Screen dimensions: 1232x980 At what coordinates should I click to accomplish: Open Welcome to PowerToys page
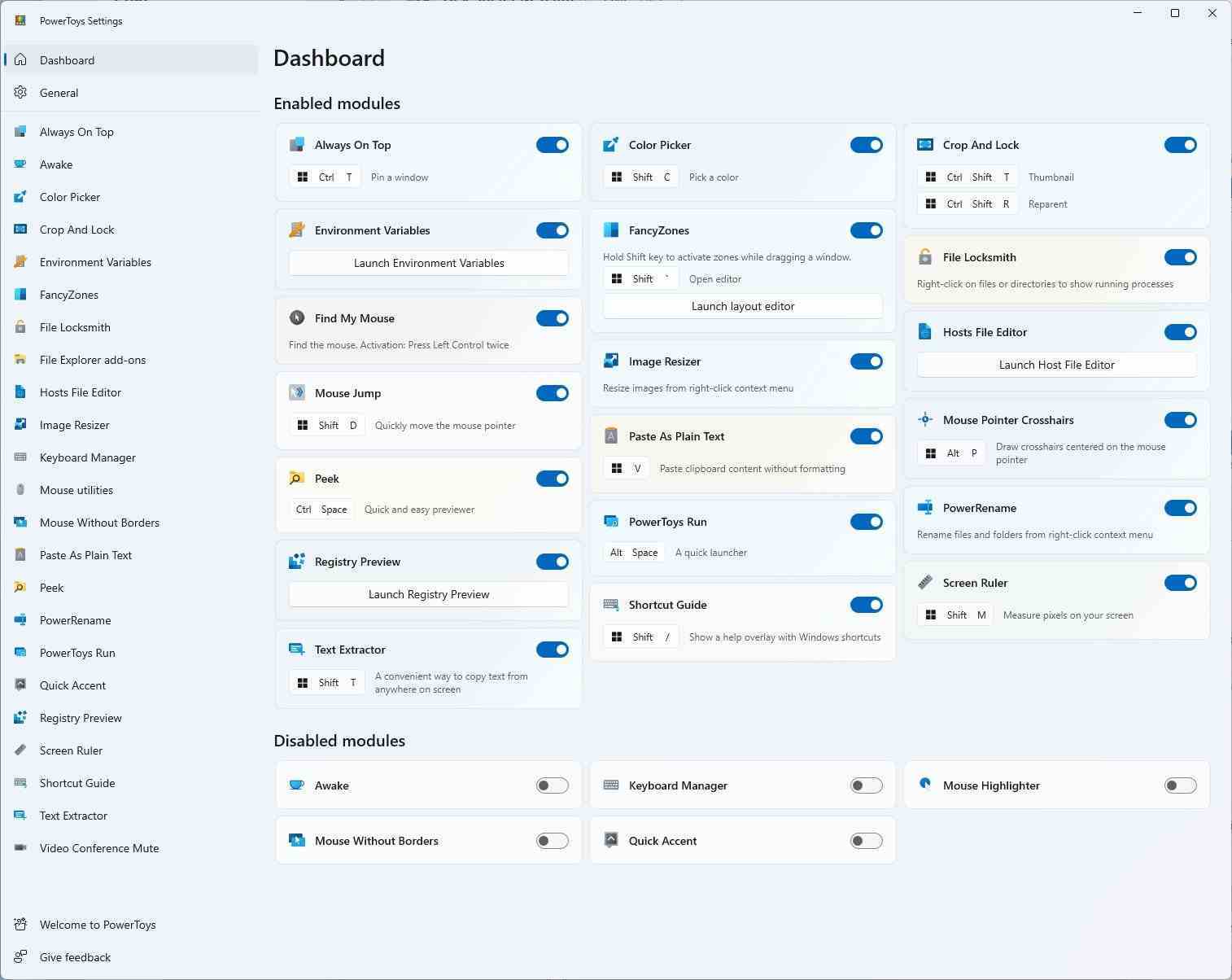pos(131,925)
